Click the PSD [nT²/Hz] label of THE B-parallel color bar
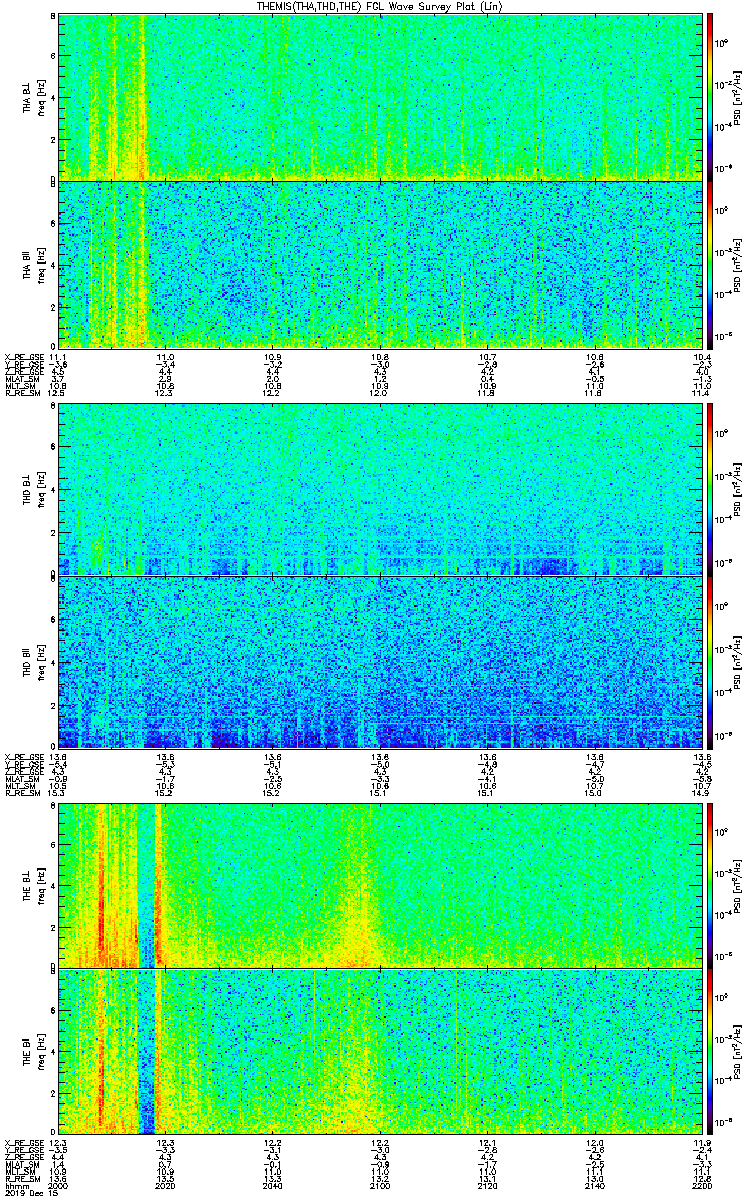 [739, 1053]
